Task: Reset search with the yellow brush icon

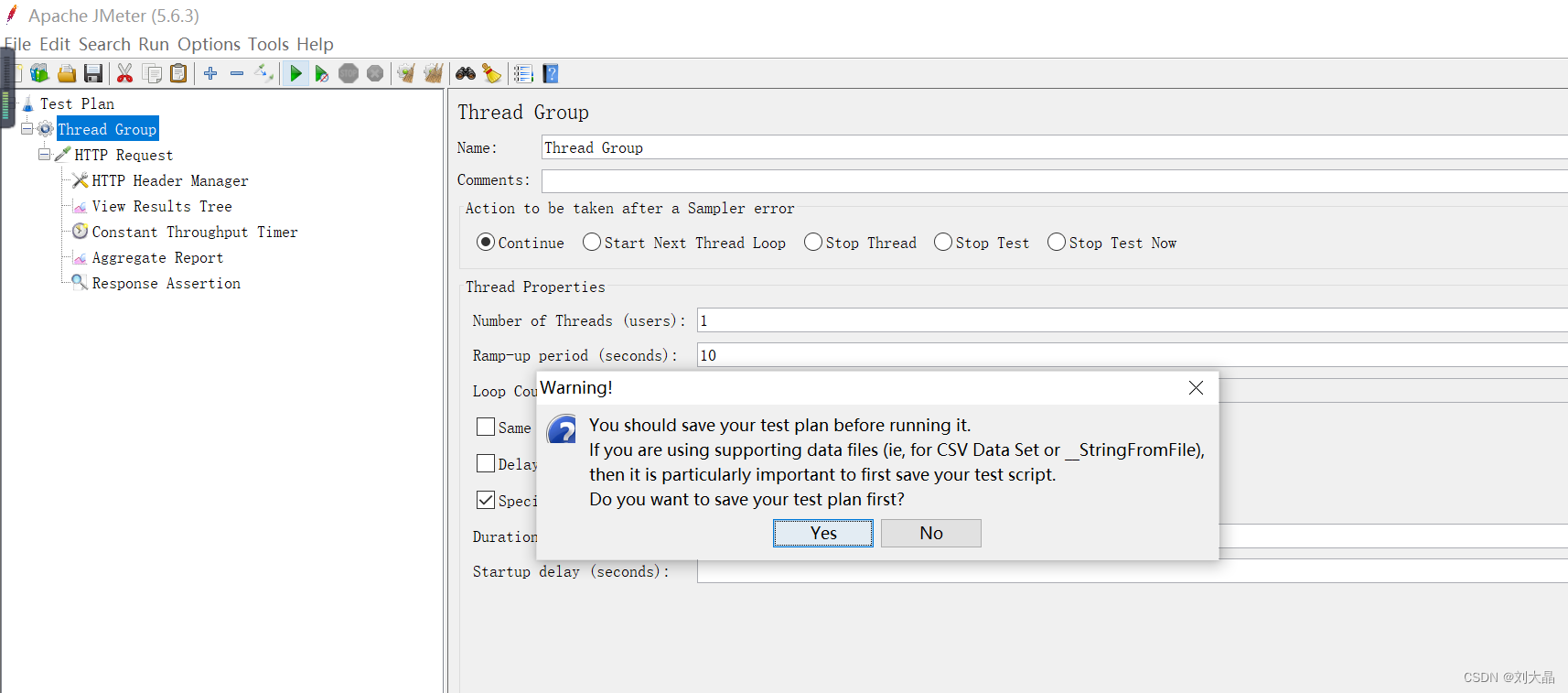Action: tap(492, 73)
